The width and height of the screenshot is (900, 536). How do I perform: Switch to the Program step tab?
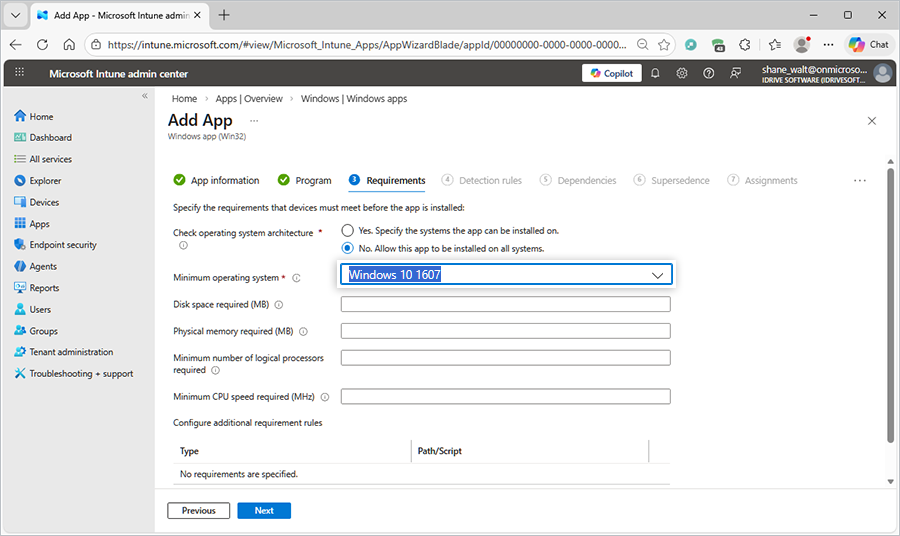pos(305,181)
